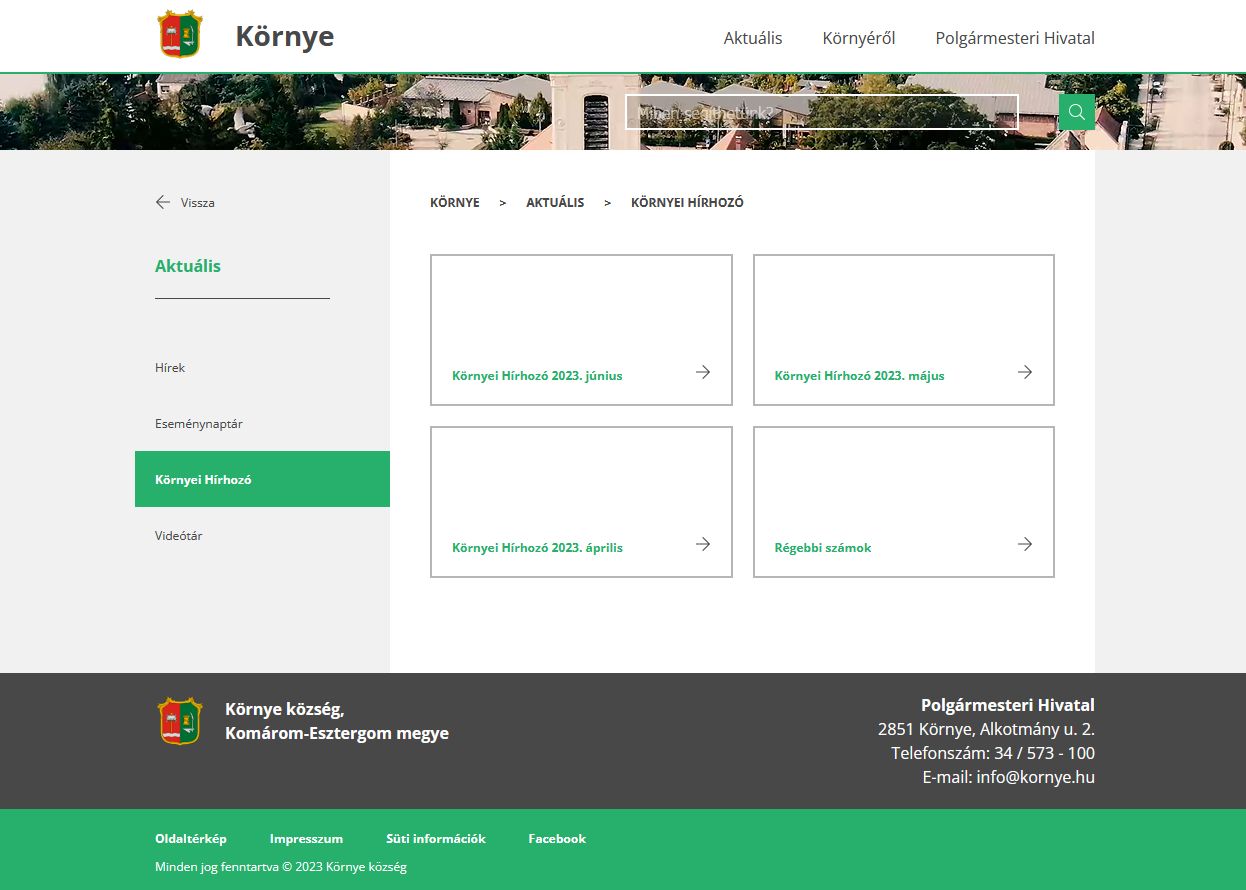Click the search input field in banner

pos(822,112)
